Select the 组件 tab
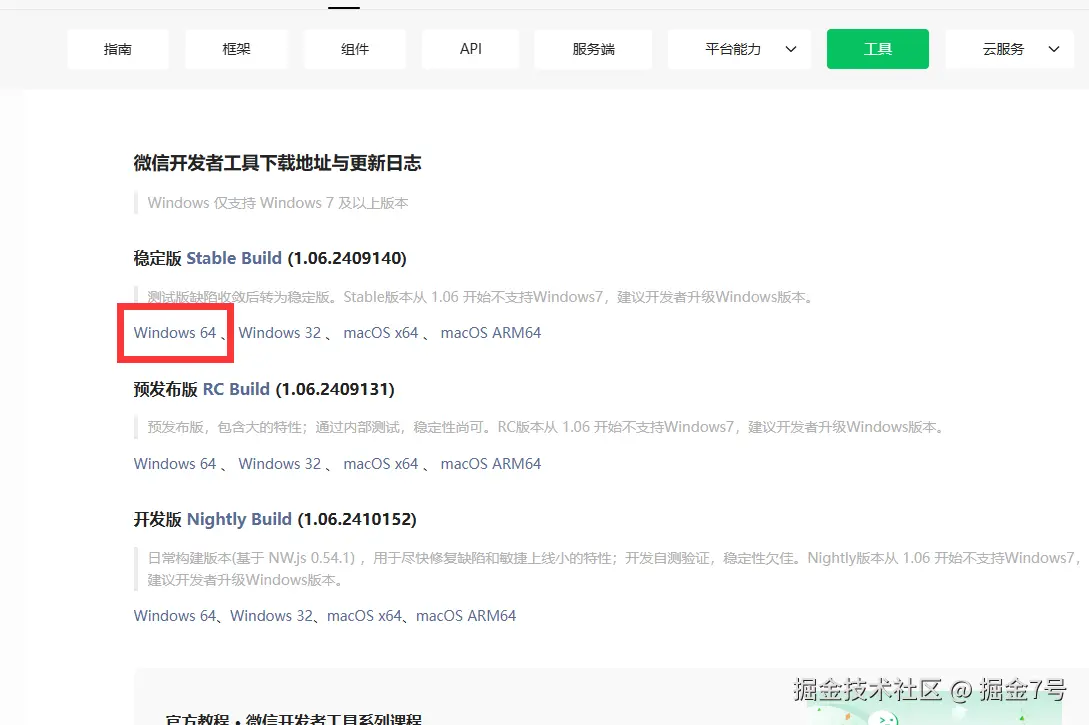1089x725 pixels. (355, 49)
